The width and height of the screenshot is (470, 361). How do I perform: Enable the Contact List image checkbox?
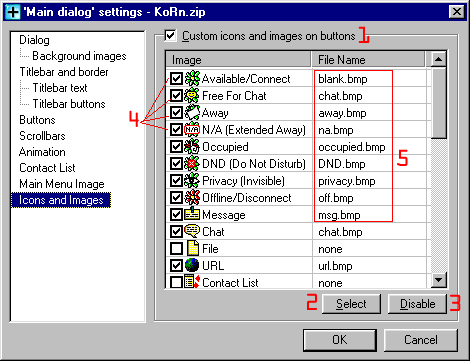pyautogui.click(x=176, y=283)
